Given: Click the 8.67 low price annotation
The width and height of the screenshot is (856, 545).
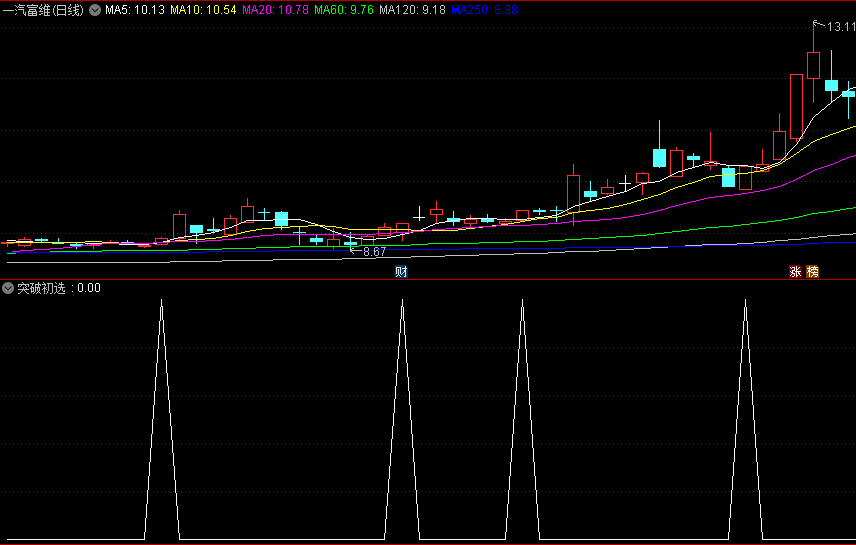Looking at the screenshot, I should click(374, 252).
